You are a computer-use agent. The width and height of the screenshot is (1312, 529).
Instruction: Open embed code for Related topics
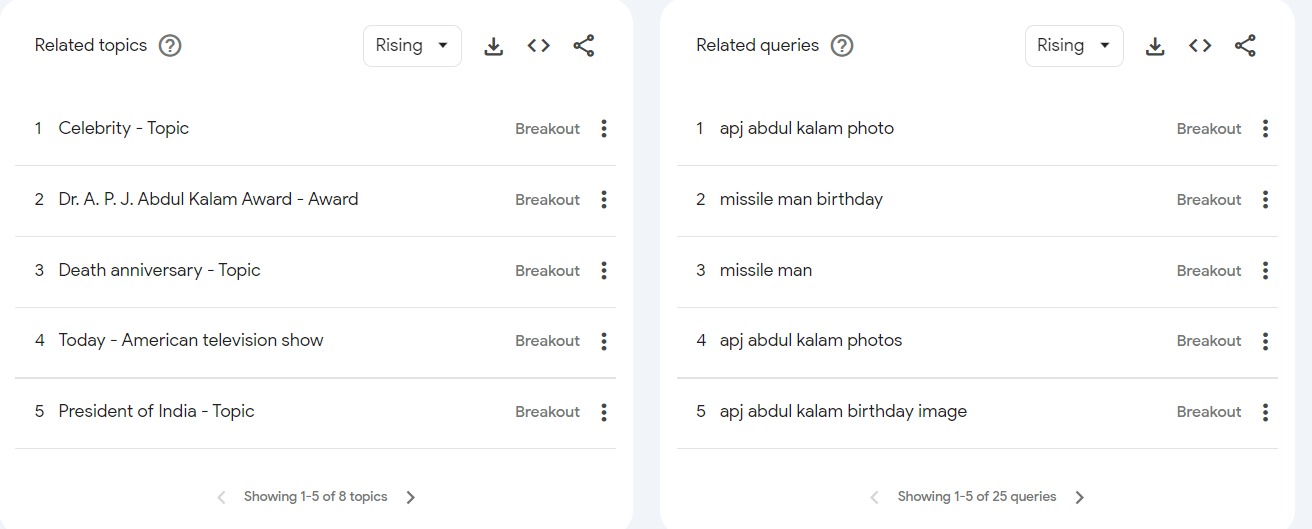[x=539, y=46]
